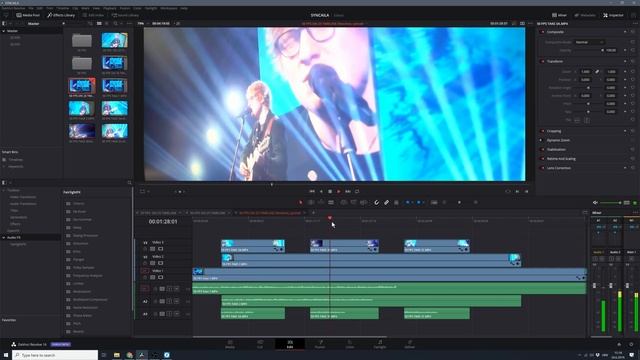Screen dimensions: 640x360
Task: Click the Replace Clip icon
Action: (363, 202)
